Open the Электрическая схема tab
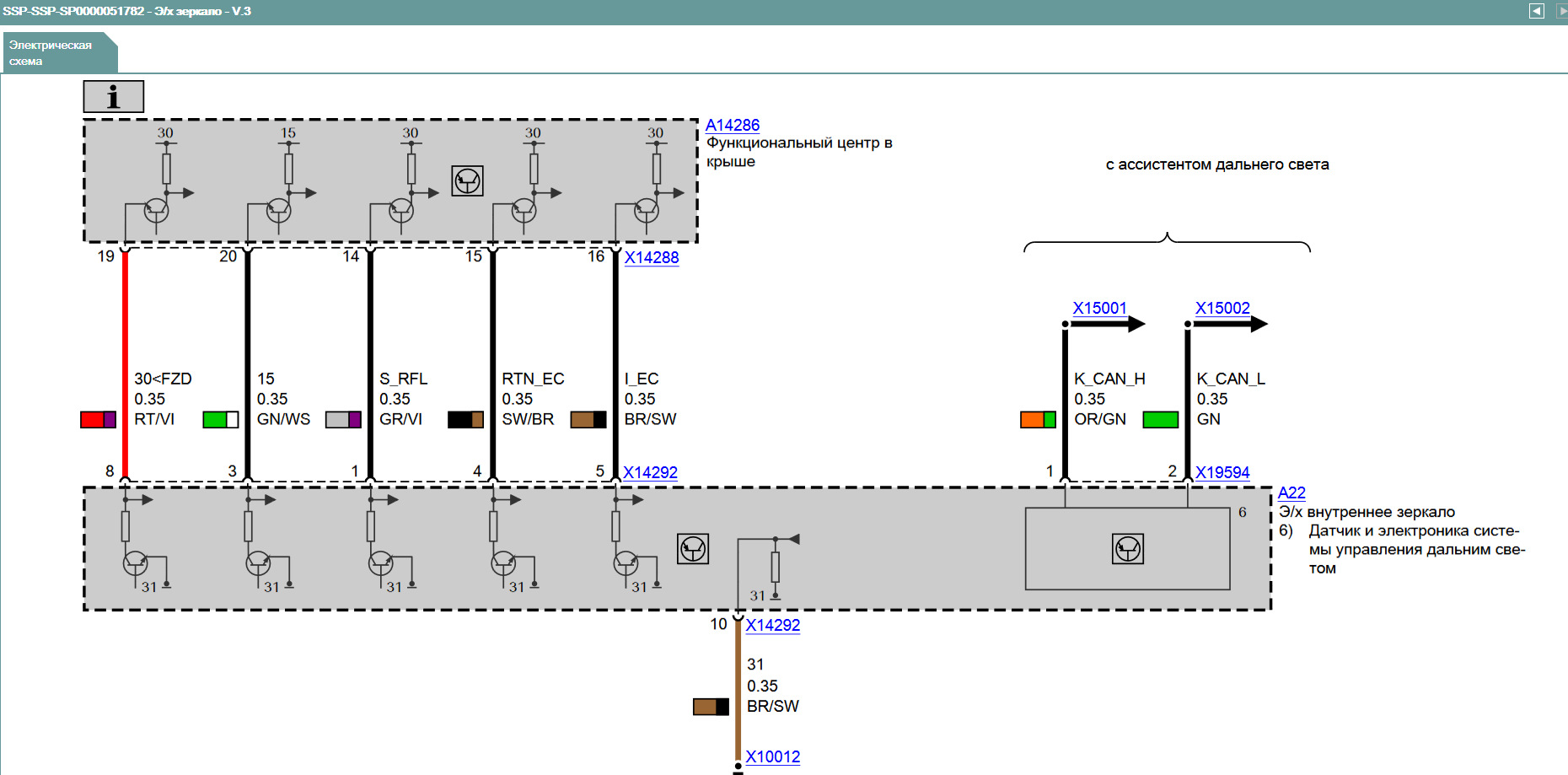 59,53
